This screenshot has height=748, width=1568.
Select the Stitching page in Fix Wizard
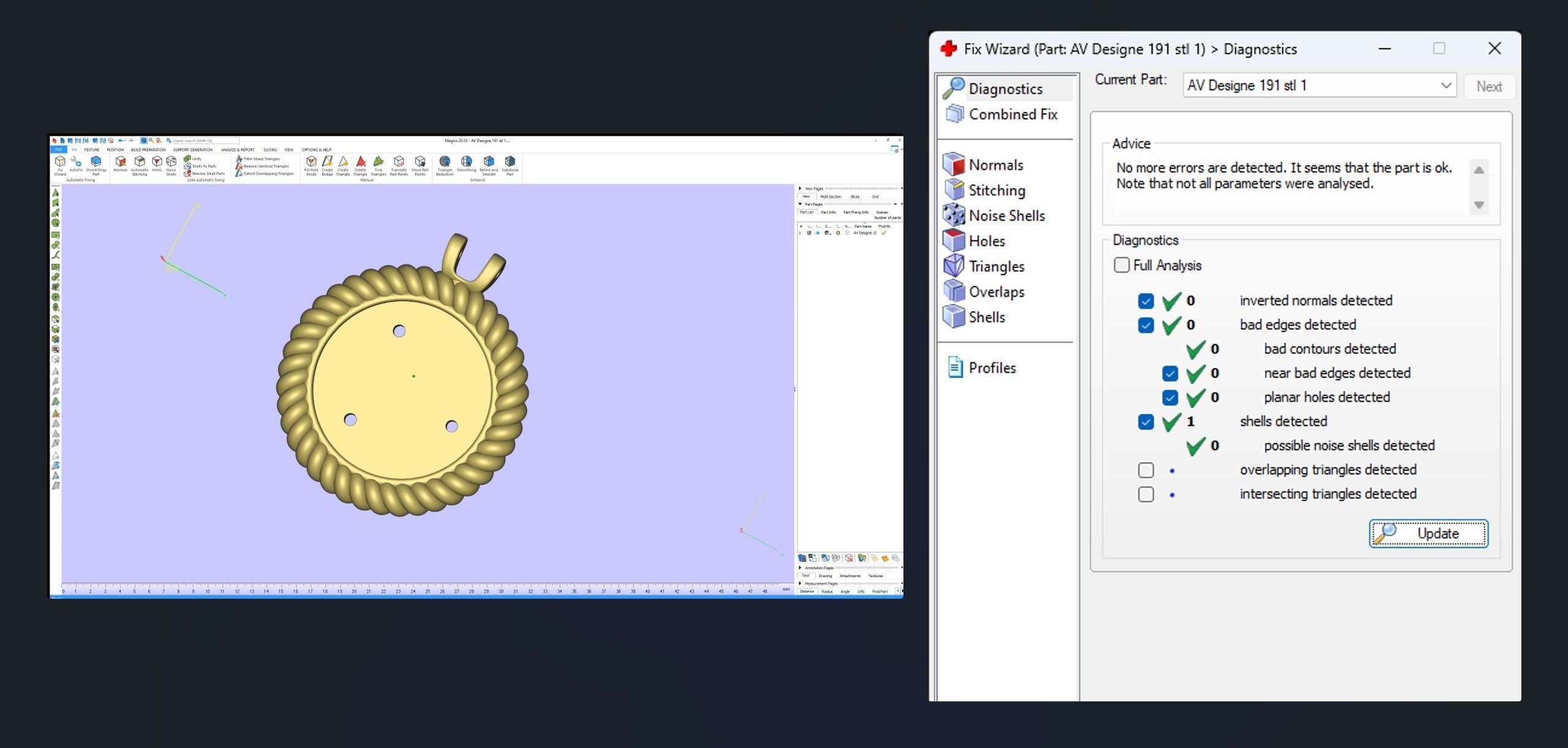(996, 190)
